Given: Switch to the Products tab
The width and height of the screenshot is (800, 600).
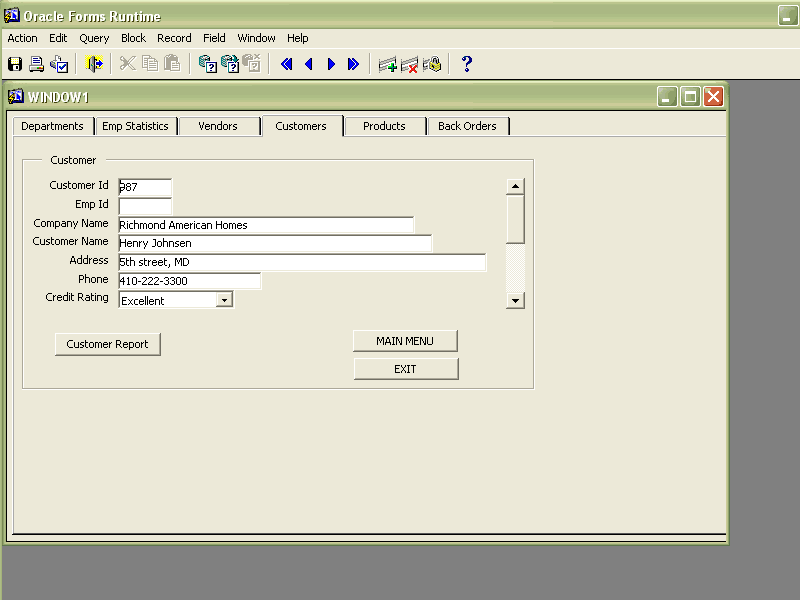Looking at the screenshot, I should point(384,126).
